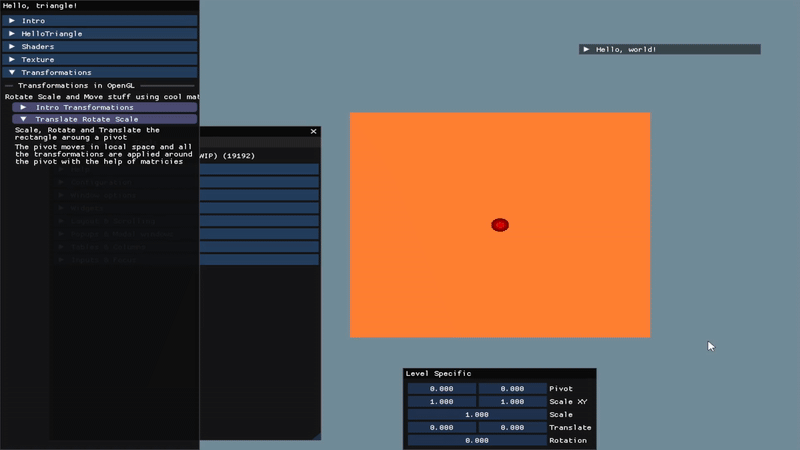Click the first Pivot value field
This screenshot has width=800, height=450.
(442, 389)
